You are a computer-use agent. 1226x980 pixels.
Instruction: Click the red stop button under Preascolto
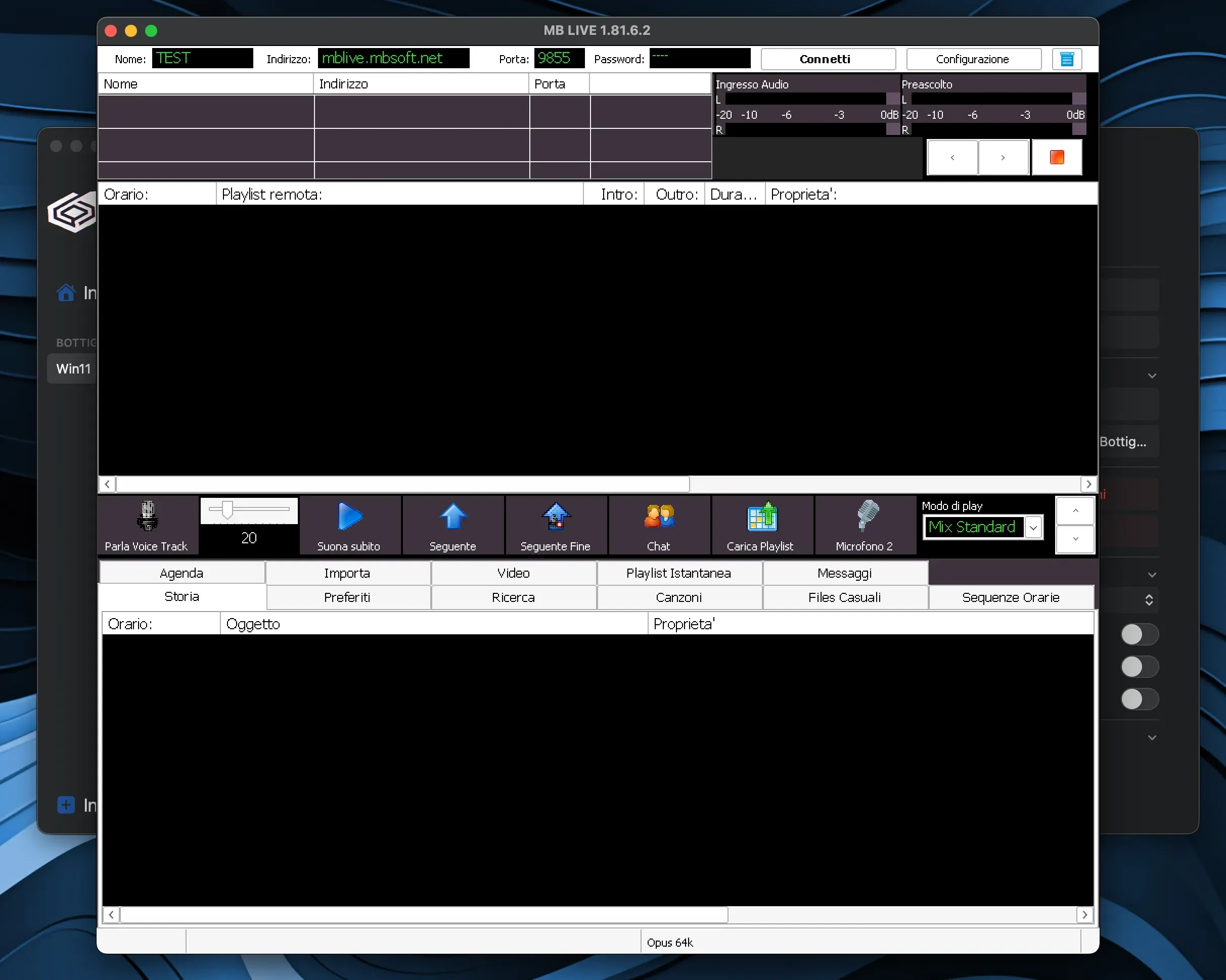(1057, 158)
